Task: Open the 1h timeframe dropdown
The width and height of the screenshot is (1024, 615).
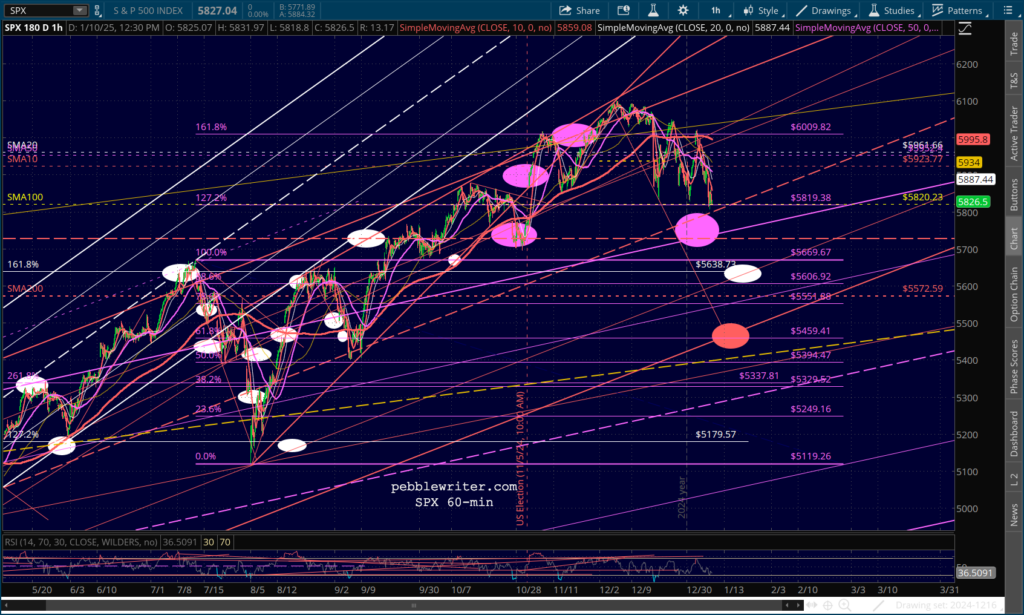Action: tap(716, 10)
